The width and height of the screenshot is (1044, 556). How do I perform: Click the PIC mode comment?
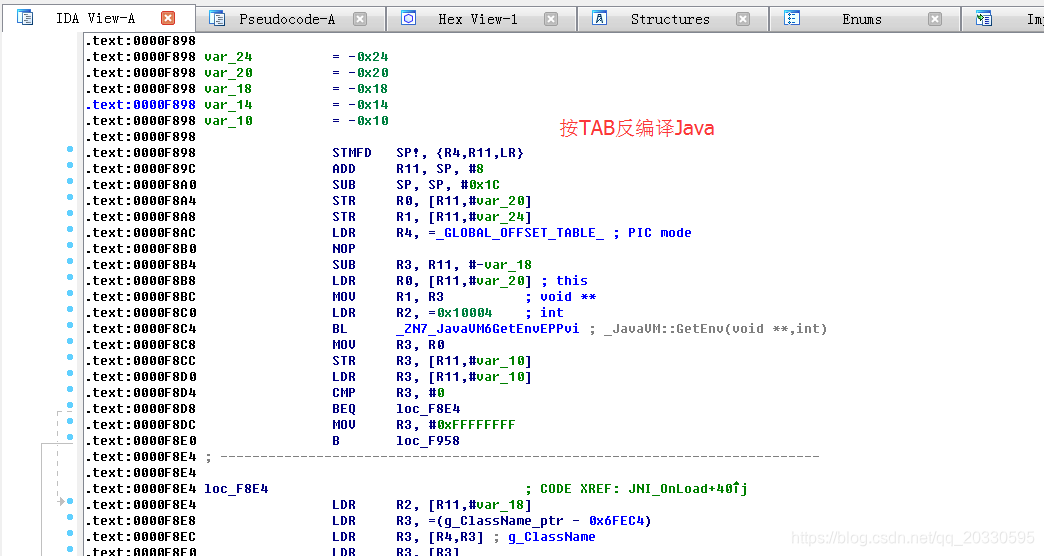click(660, 233)
